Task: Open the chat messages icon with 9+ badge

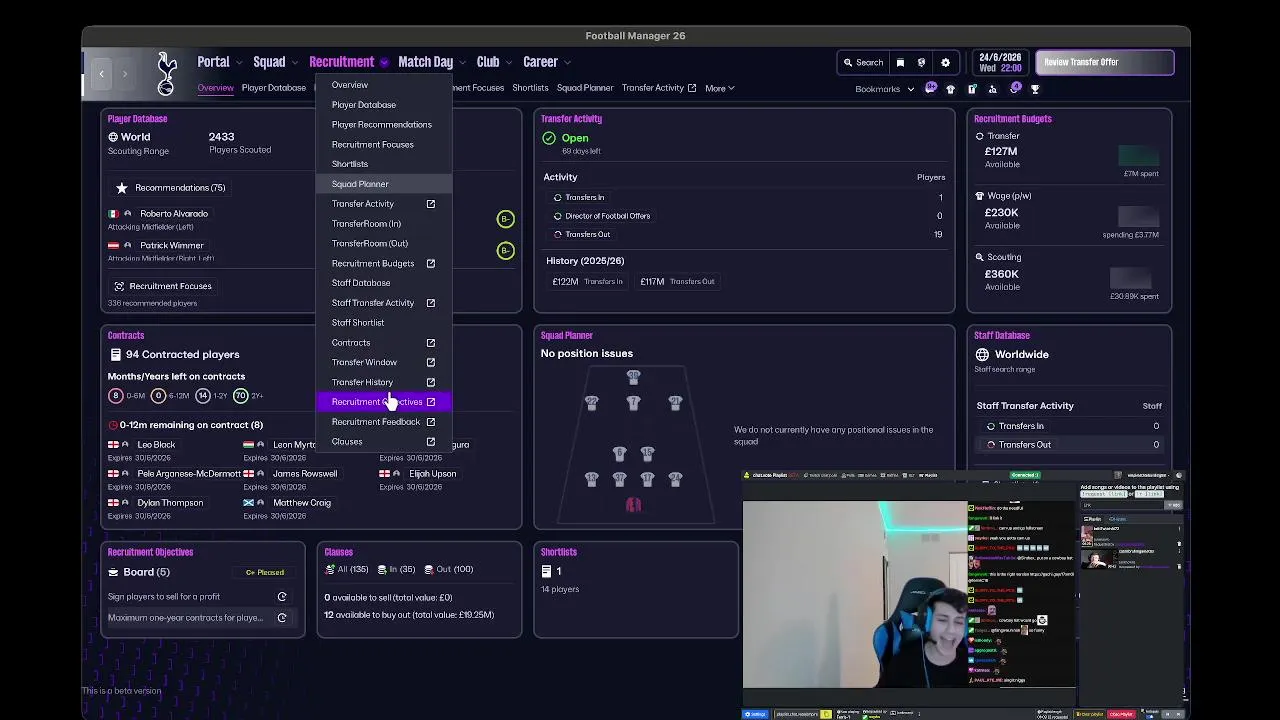Action: point(931,88)
